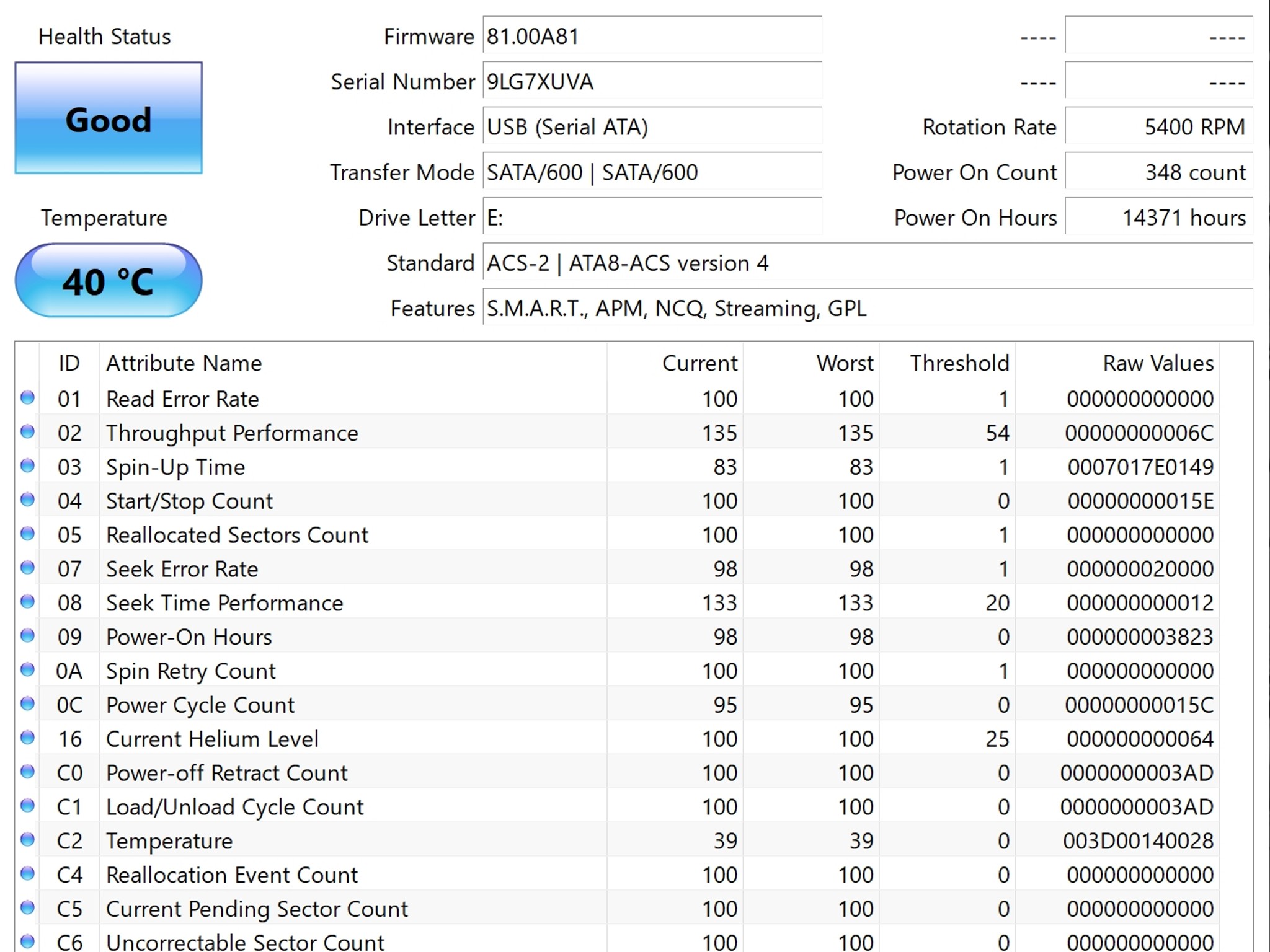The image size is (1270, 952).
Task: Click the Power On Hours value field
Action: tap(1158, 218)
